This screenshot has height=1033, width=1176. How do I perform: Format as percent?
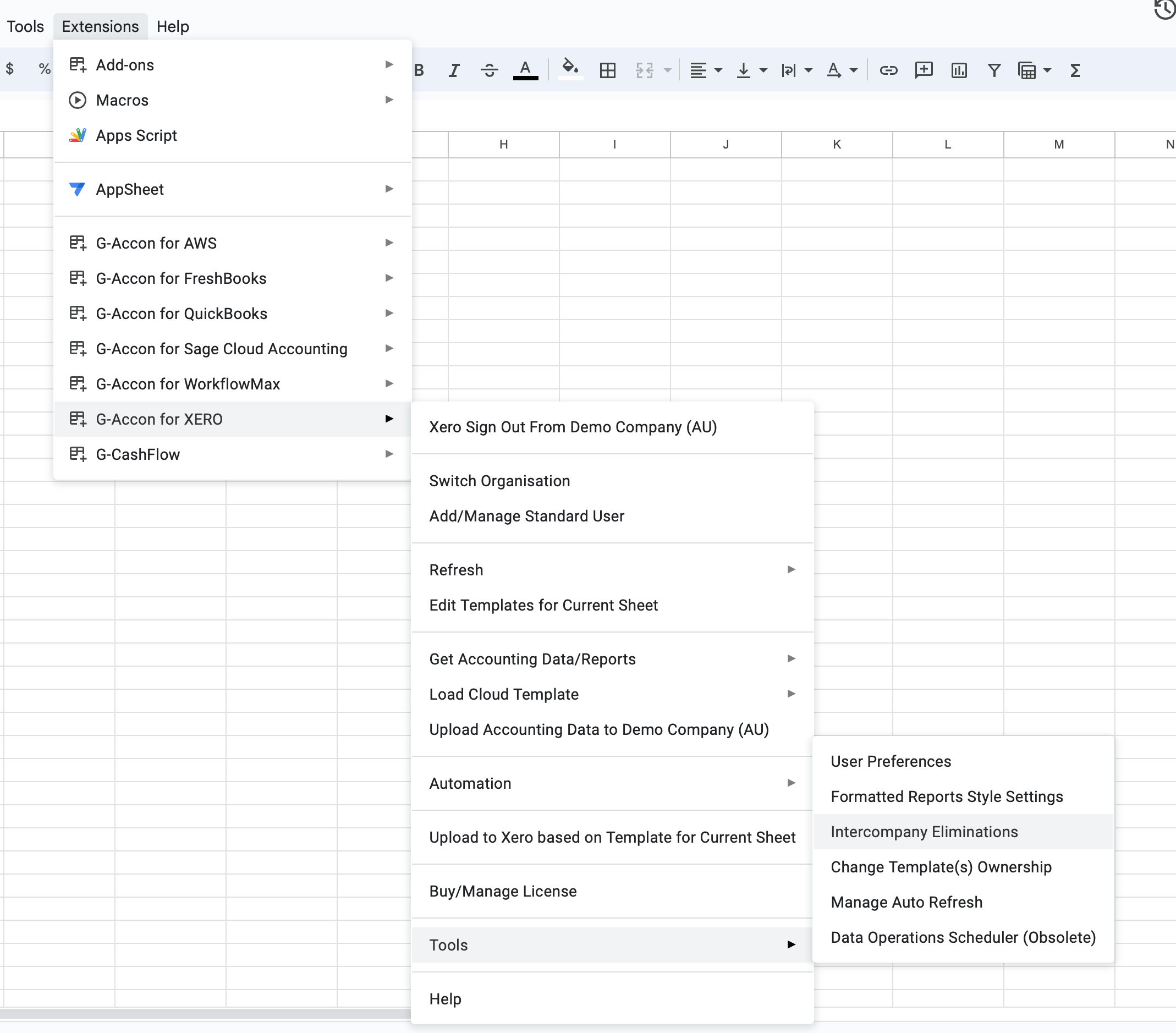click(x=45, y=69)
